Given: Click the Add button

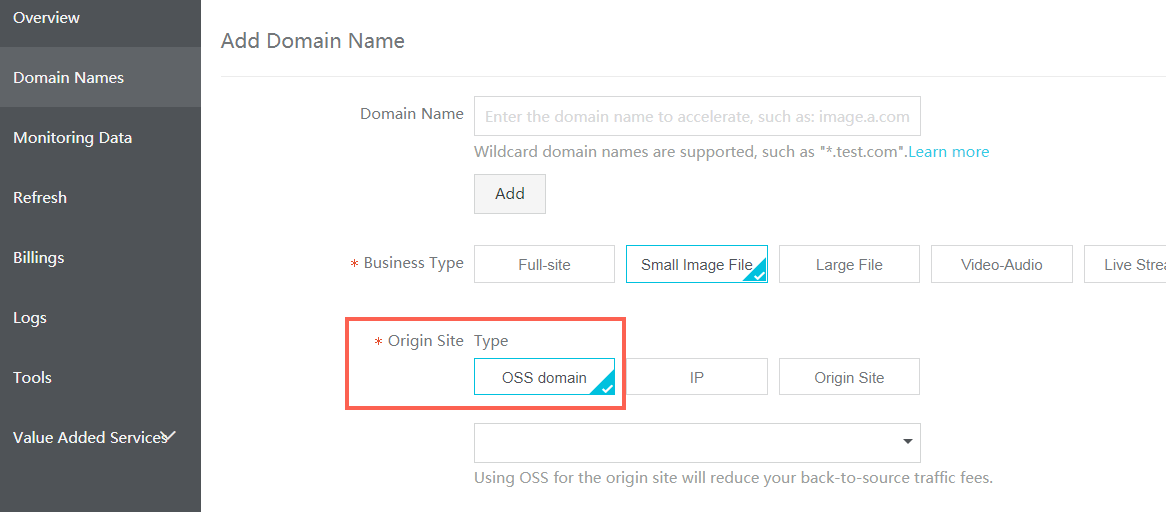Looking at the screenshot, I should (x=510, y=194).
